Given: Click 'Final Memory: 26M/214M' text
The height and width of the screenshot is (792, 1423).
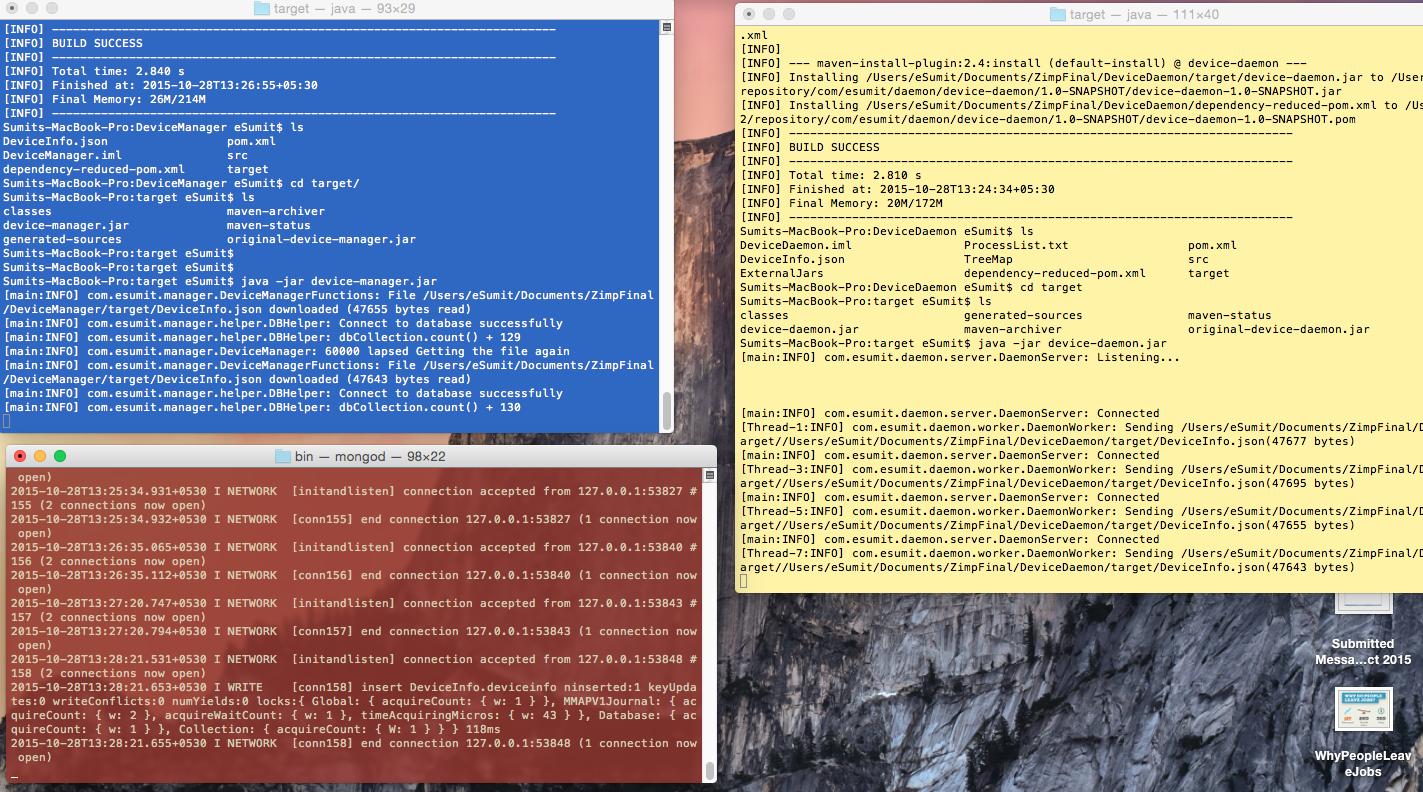Looking at the screenshot, I should pyautogui.click(x=128, y=99).
